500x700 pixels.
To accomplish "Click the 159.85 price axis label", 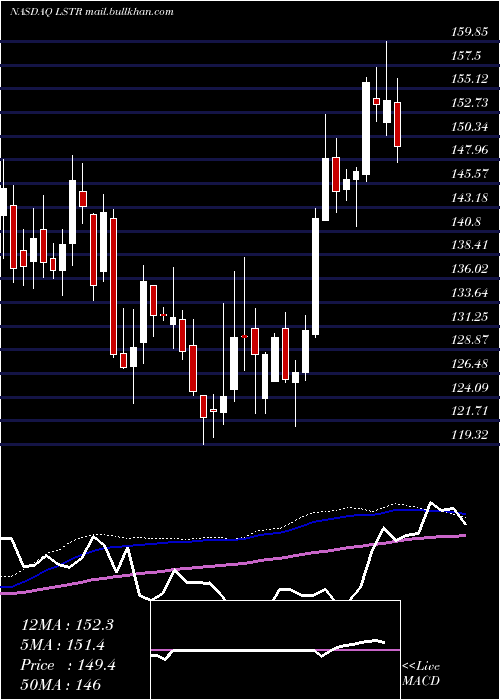I will point(469,32).
